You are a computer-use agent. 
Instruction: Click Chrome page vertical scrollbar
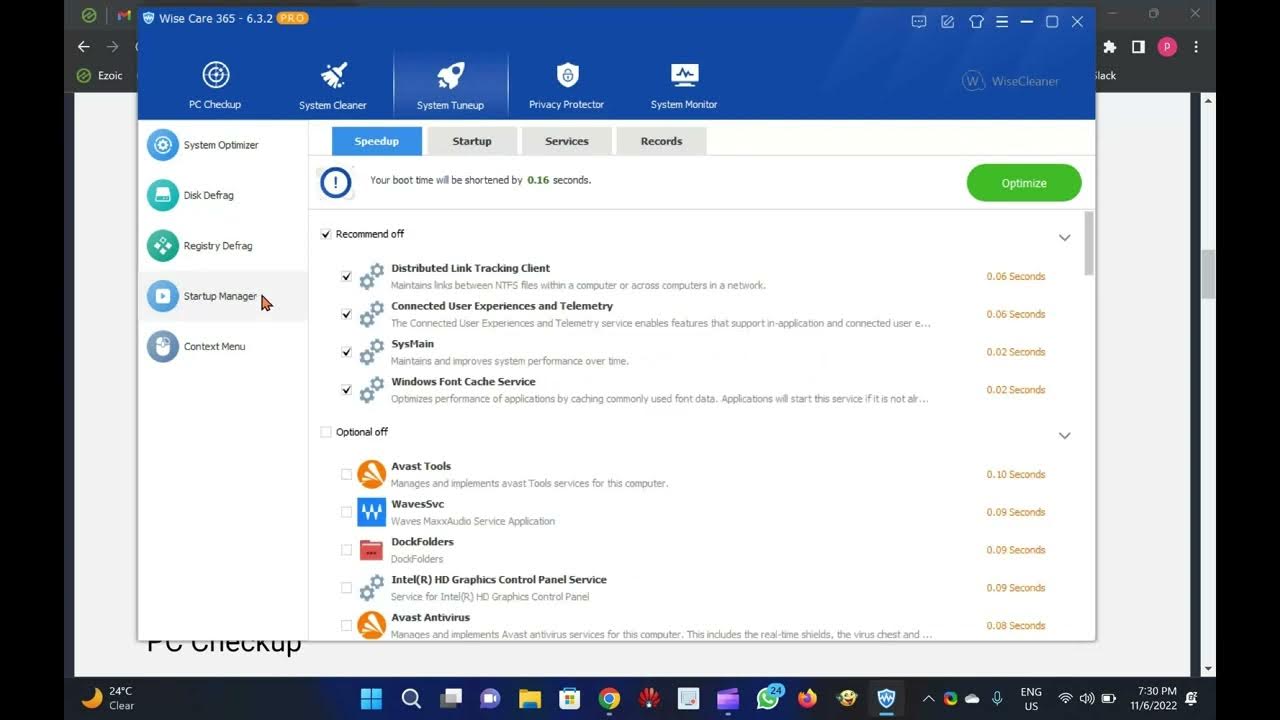pyautogui.click(x=1208, y=274)
